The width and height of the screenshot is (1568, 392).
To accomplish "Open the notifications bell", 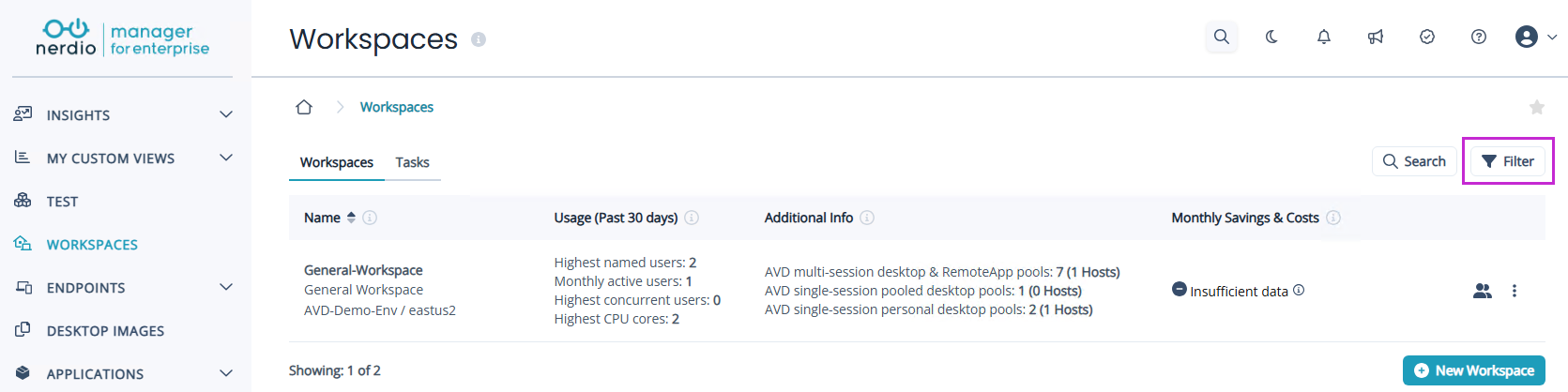I will 1323,37.
